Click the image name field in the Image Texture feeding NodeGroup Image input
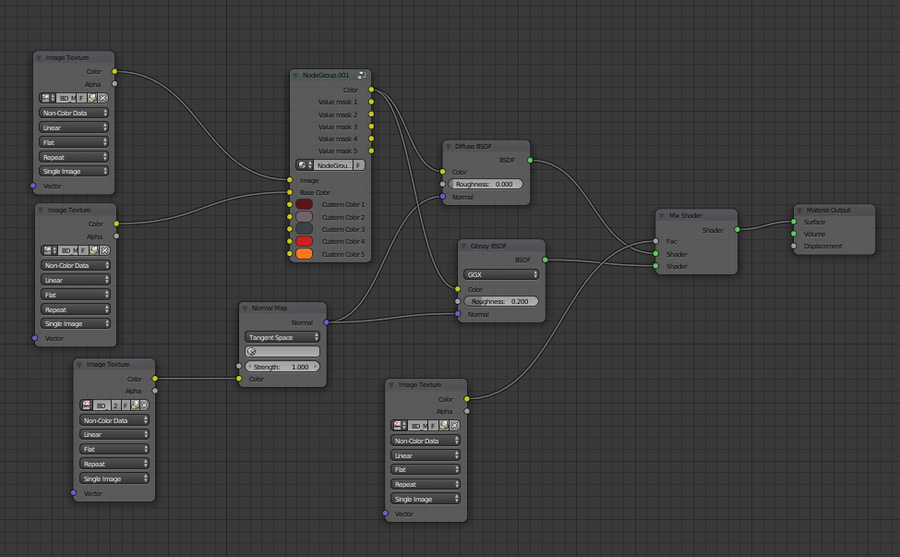This screenshot has width=900, height=557. 67,98
